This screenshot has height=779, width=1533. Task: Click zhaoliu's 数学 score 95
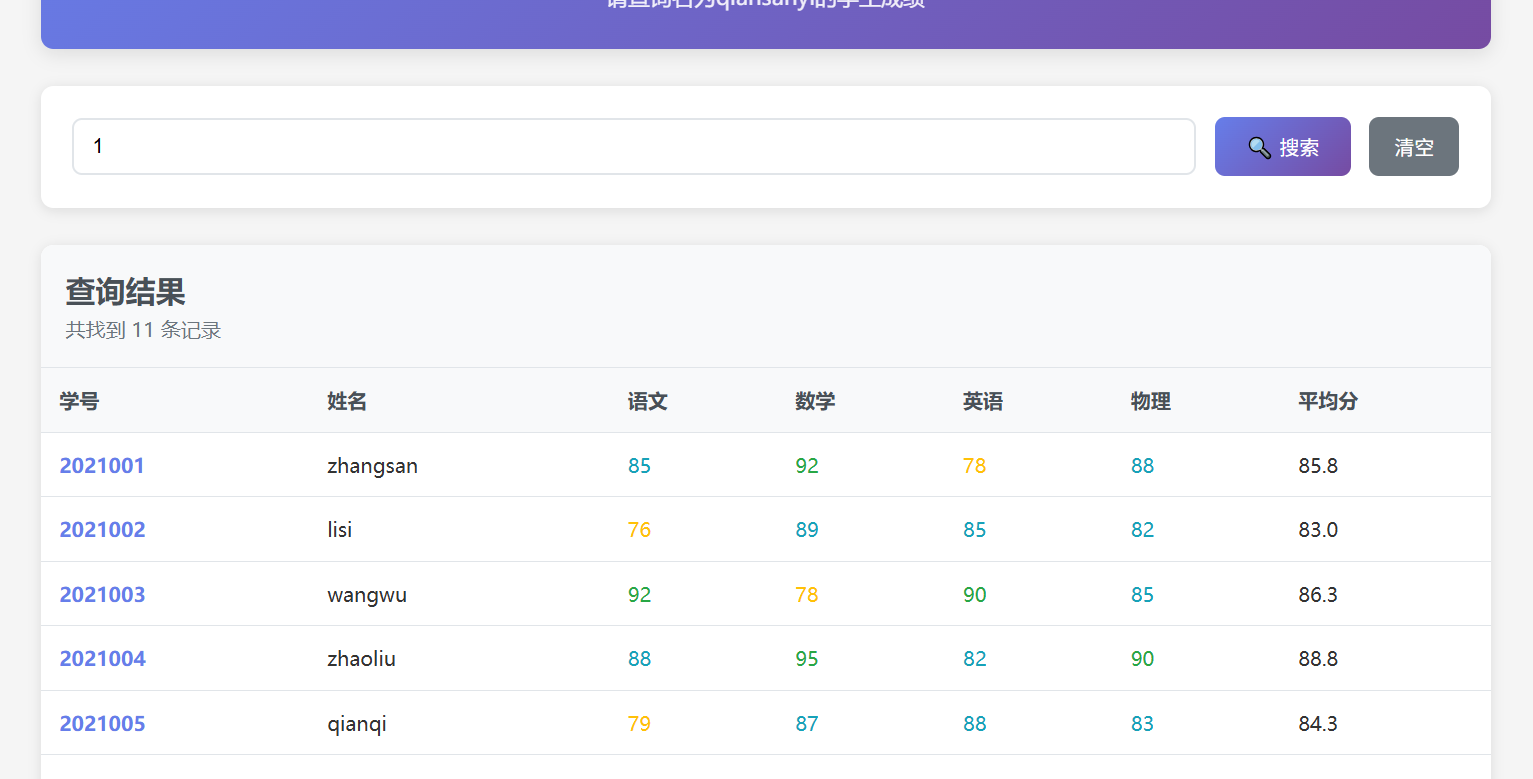[807, 658]
